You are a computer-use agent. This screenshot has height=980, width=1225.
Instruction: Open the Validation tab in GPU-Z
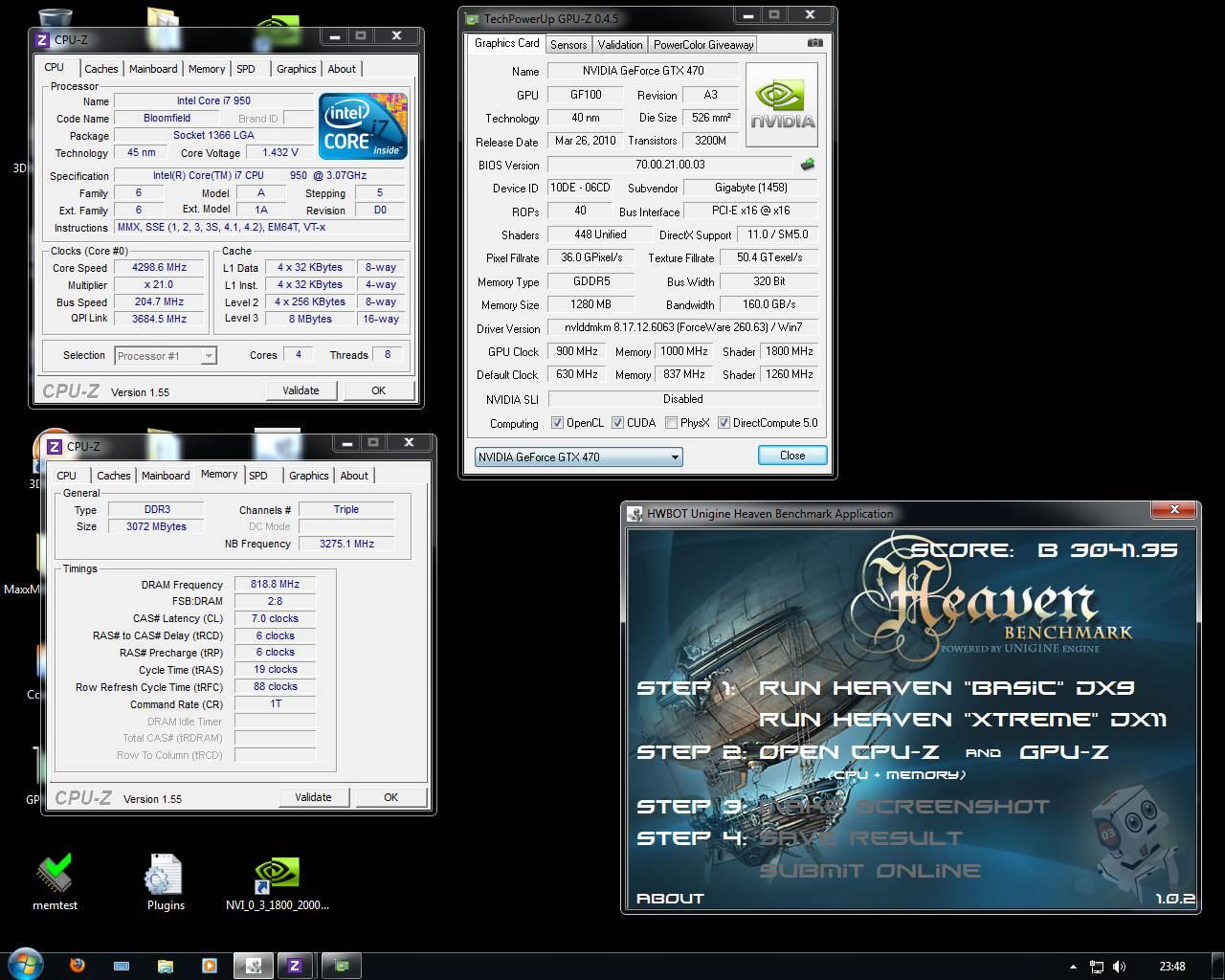(620, 45)
